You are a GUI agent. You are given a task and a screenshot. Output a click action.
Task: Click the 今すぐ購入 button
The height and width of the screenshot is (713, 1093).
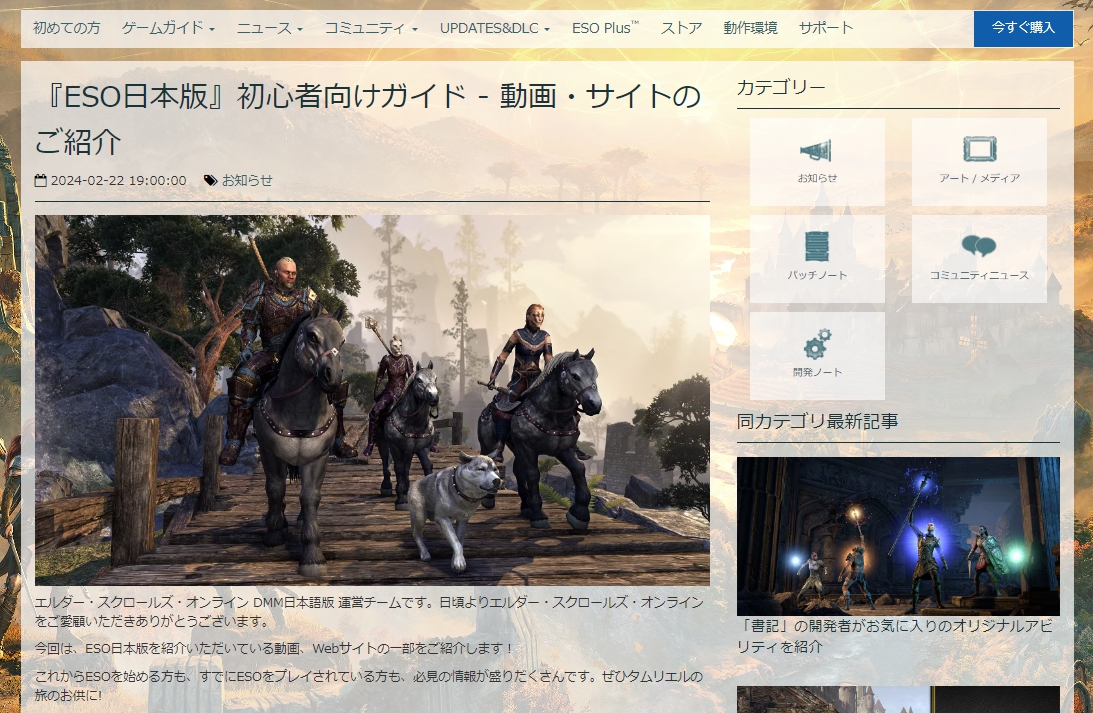(x=1023, y=29)
